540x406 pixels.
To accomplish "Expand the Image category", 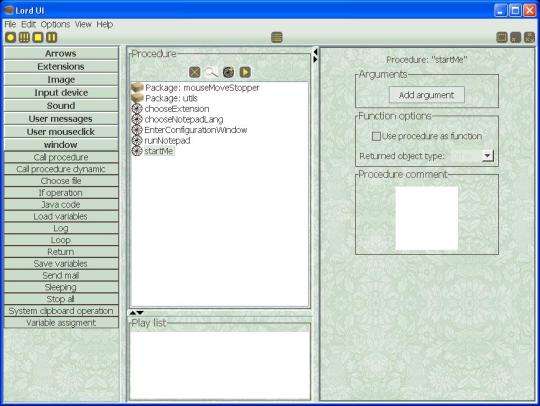I will [61, 80].
